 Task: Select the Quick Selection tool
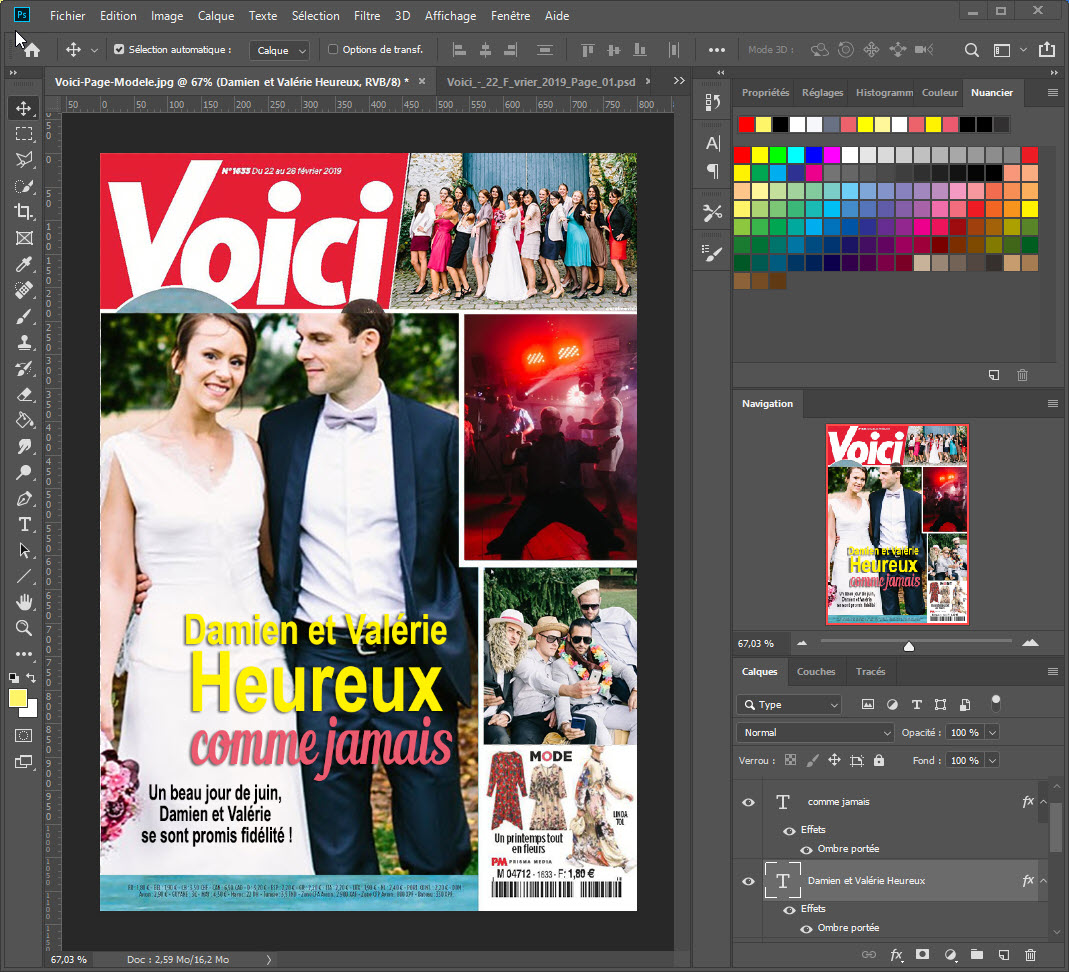[x=24, y=186]
